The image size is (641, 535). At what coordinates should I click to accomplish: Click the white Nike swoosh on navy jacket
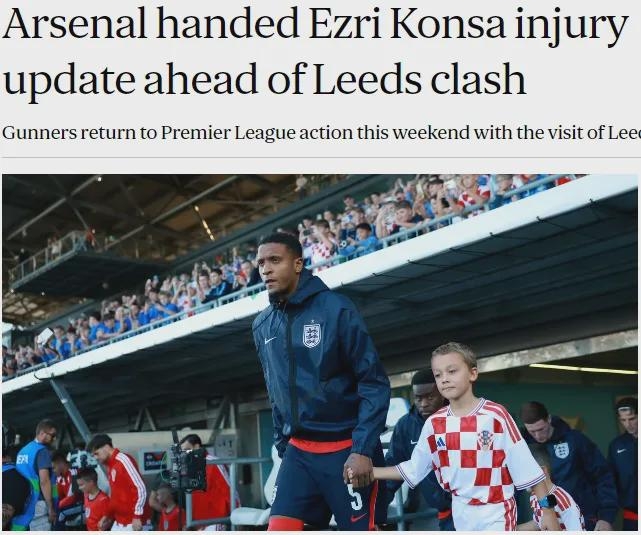pos(270,340)
